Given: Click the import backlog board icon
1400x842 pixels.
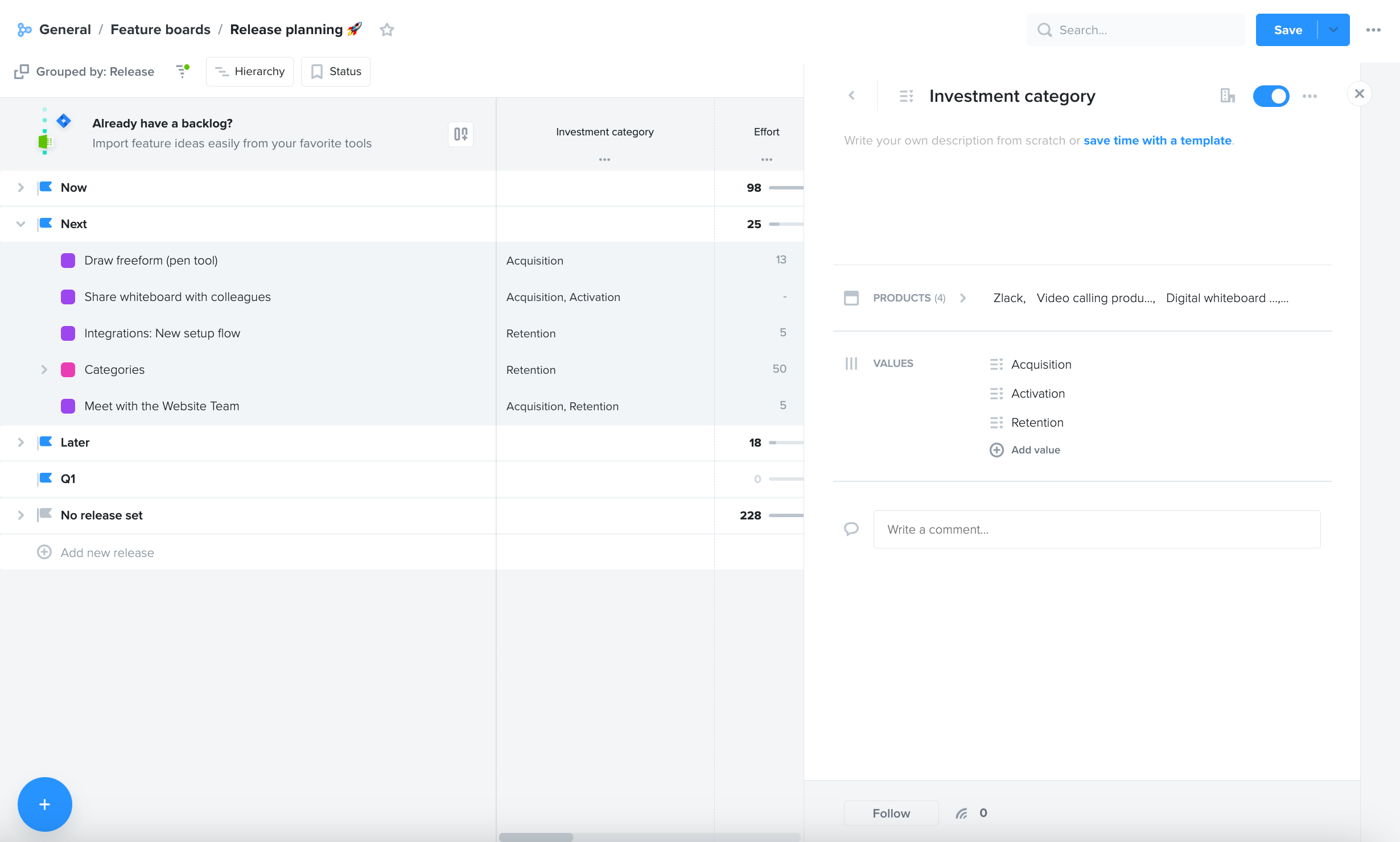Looking at the screenshot, I should (460, 134).
